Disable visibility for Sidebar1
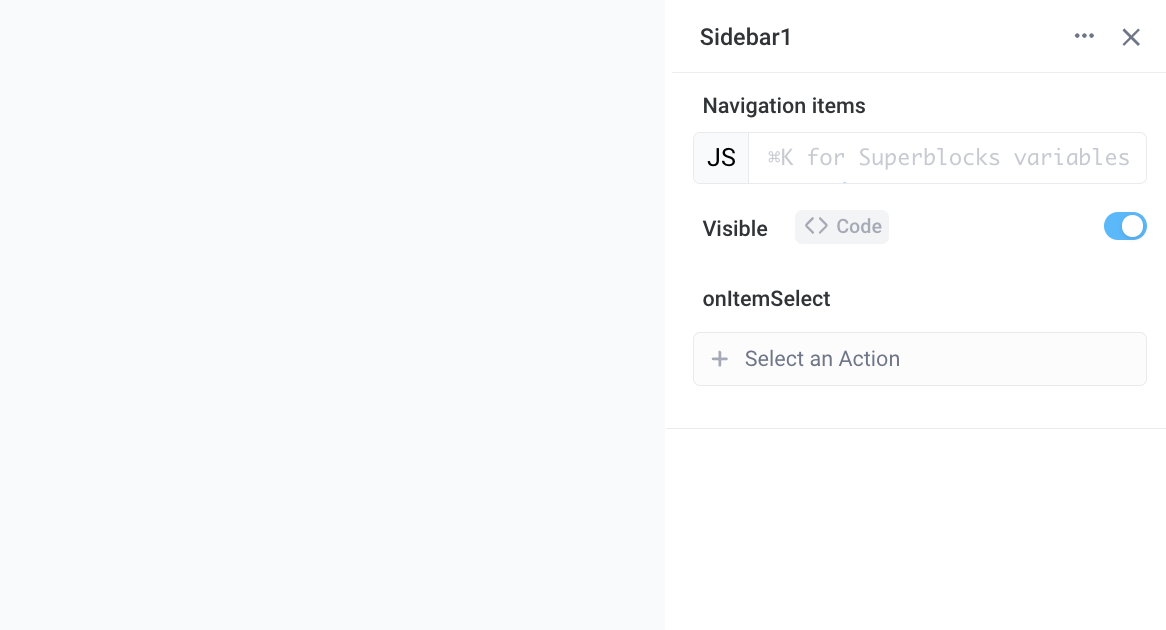 (x=1125, y=226)
